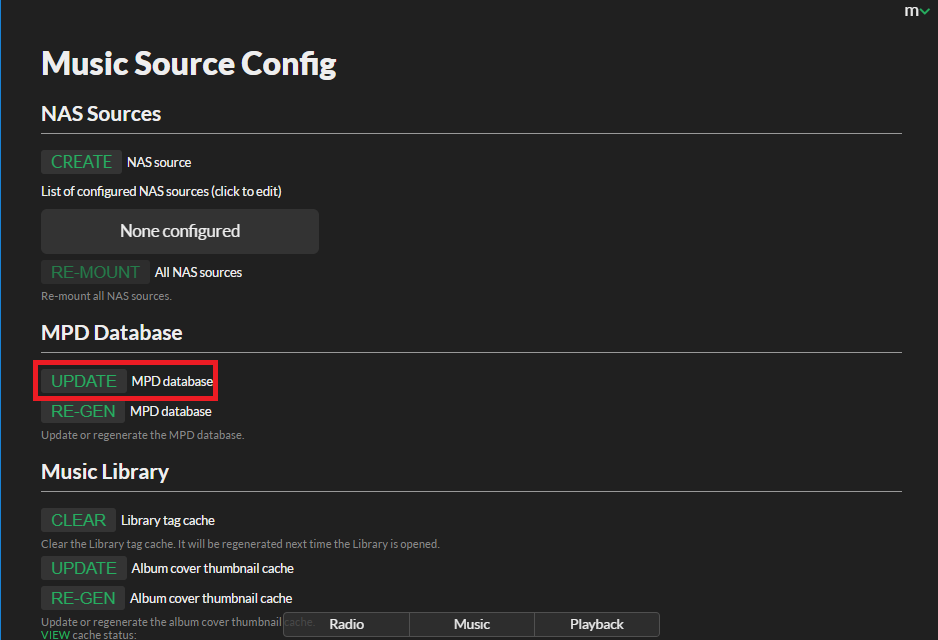Open the 'None configured' NAS sources entry
Screen dimensions: 938x640
(x=180, y=231)
